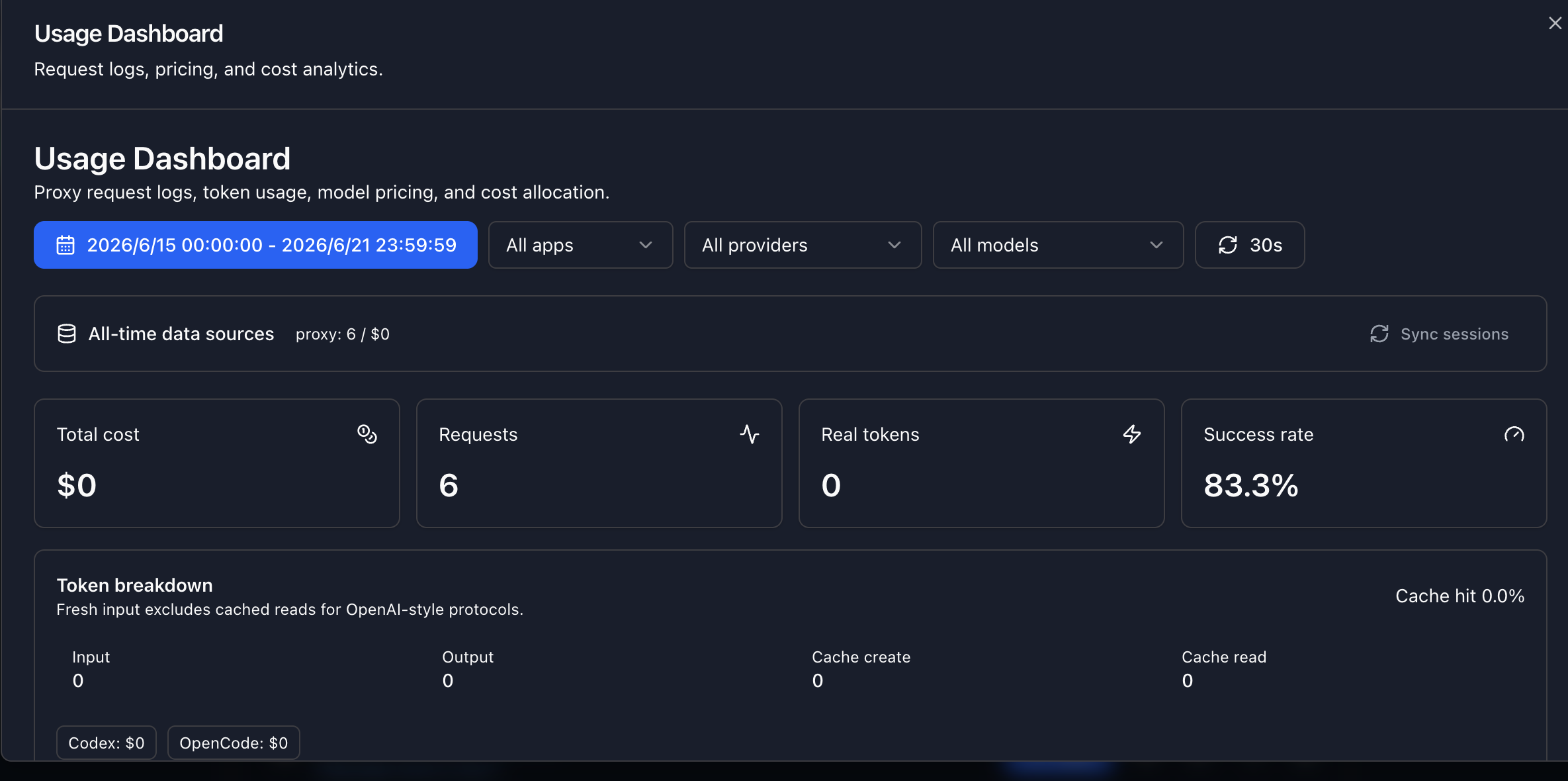Open the All apps dropdown

(x=580, y=245)
